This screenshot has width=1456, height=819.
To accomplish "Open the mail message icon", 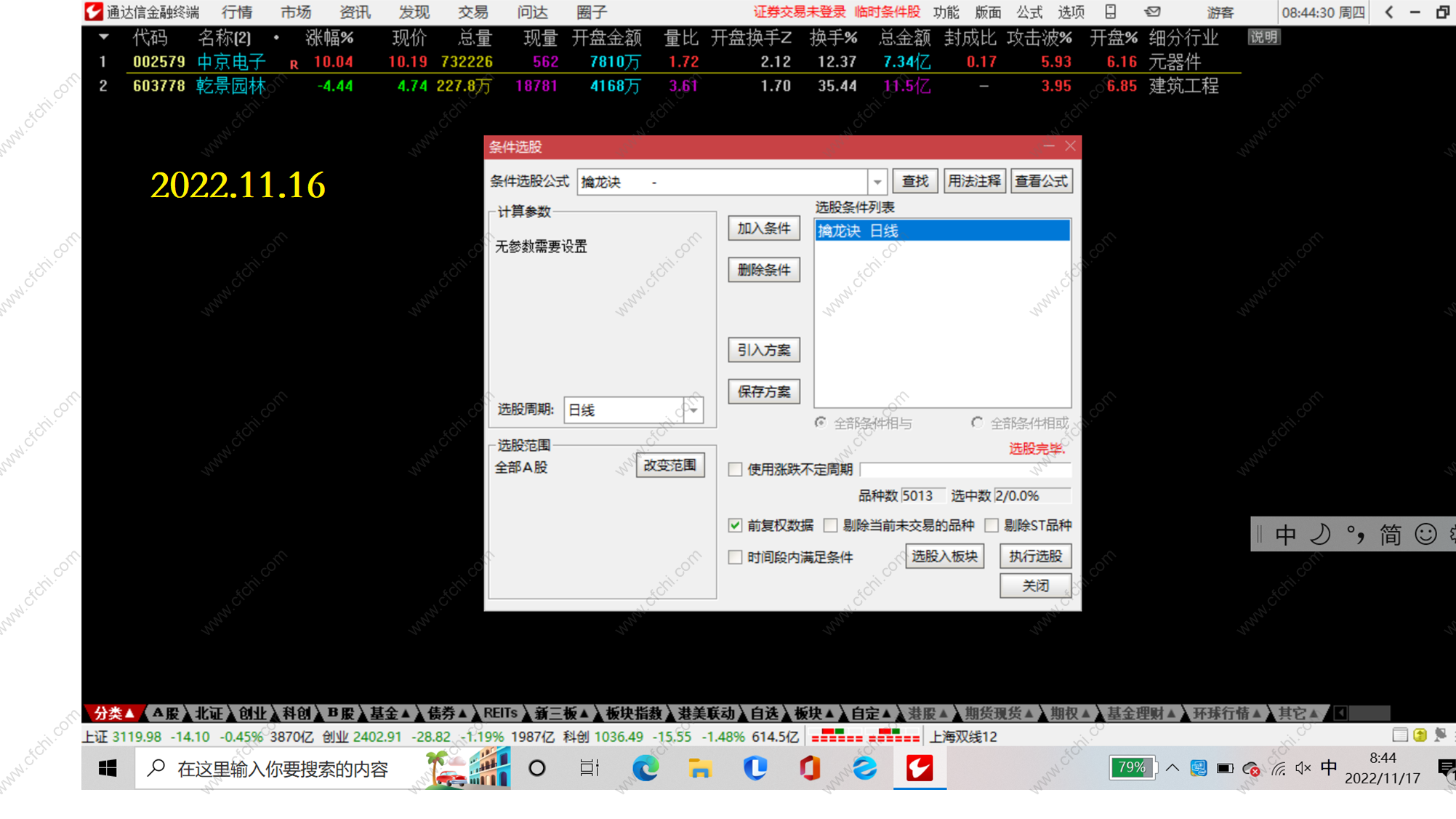I will [1152, 12].
